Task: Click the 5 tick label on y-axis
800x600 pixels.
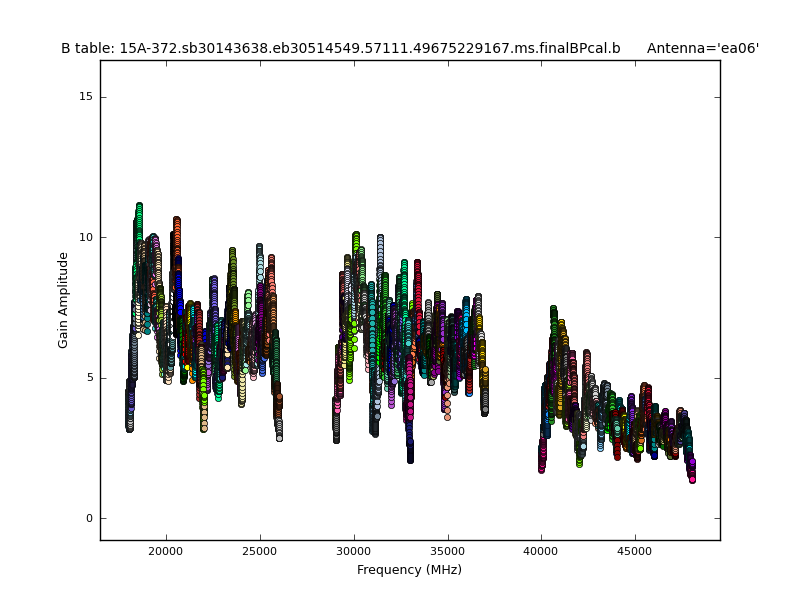Action: 88,378
